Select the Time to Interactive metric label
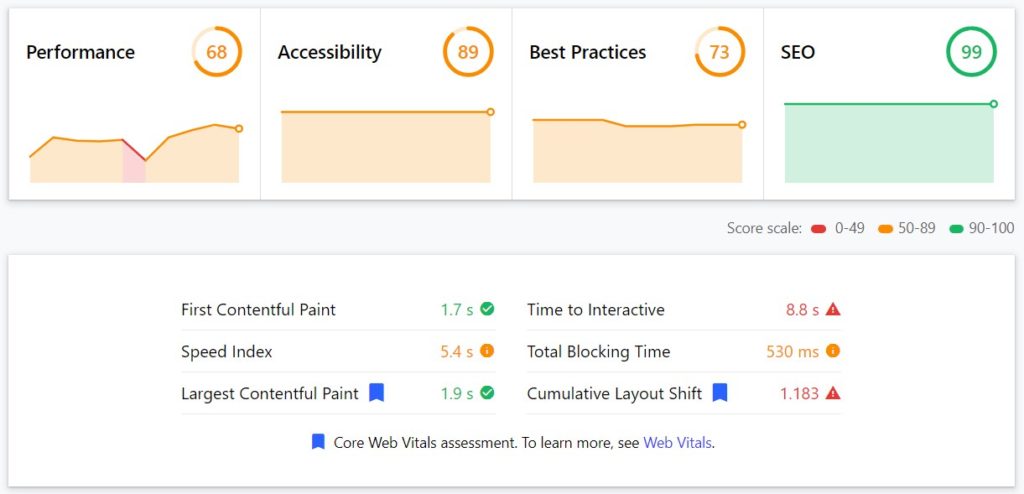This screenshot has width=1024, height=494. 596,310
